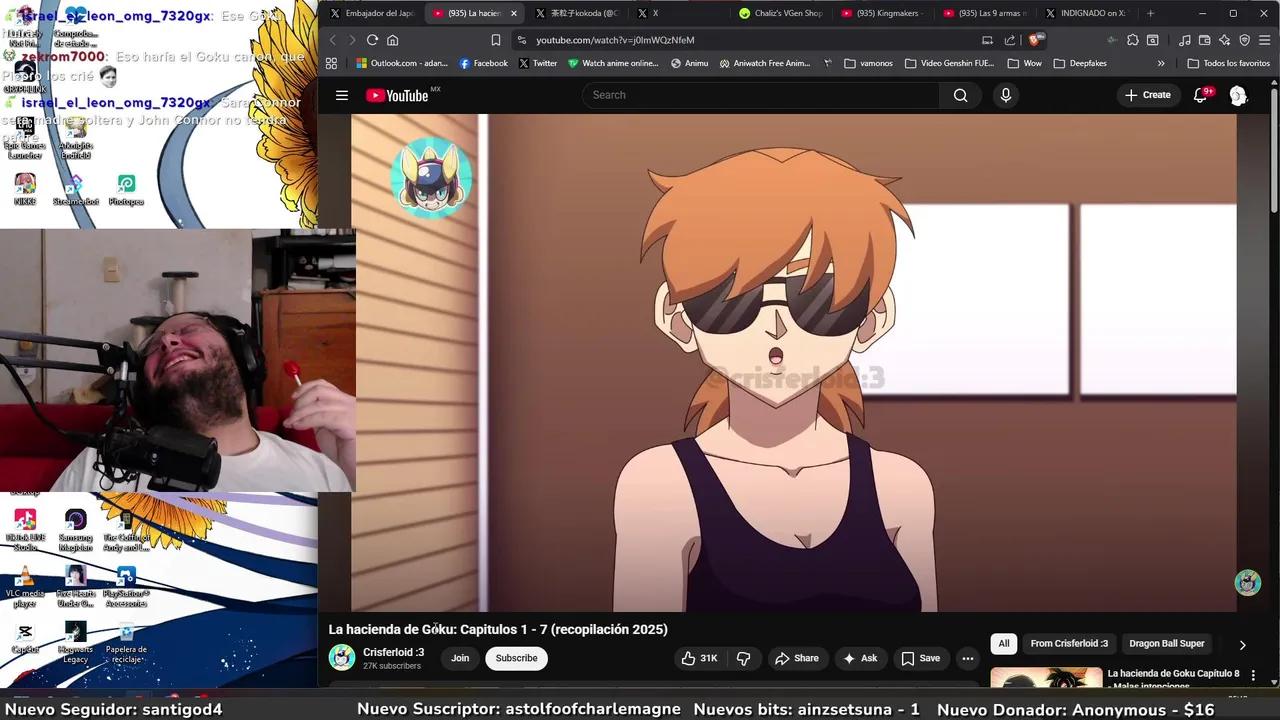
Task: Switch to Chaliz's VGen Shop tab
Action: coord(780,13)
